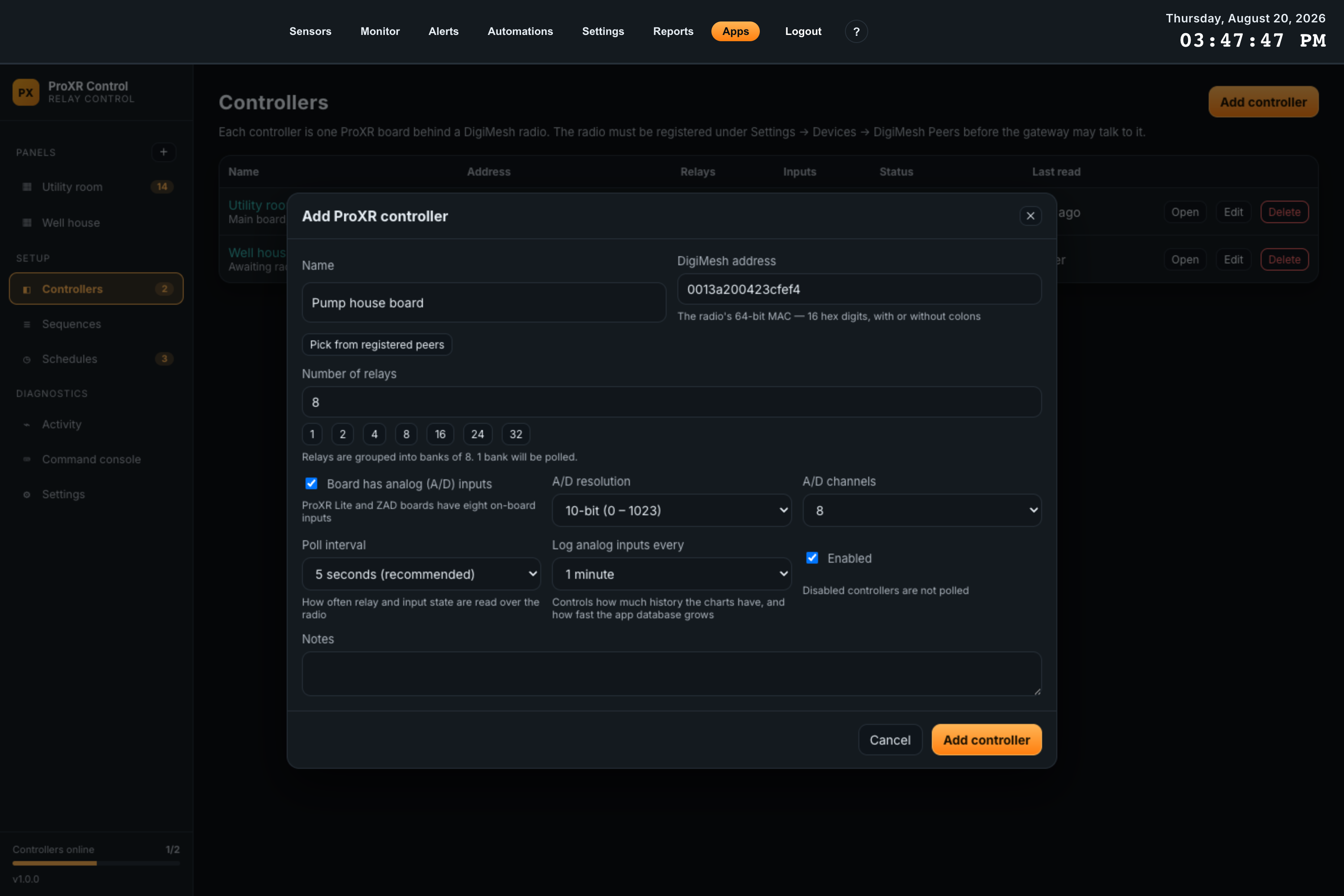The height and width of the screenshot is (896, 1344).
Task: Click the Activity sidebar icon
Action: (27, 425)
